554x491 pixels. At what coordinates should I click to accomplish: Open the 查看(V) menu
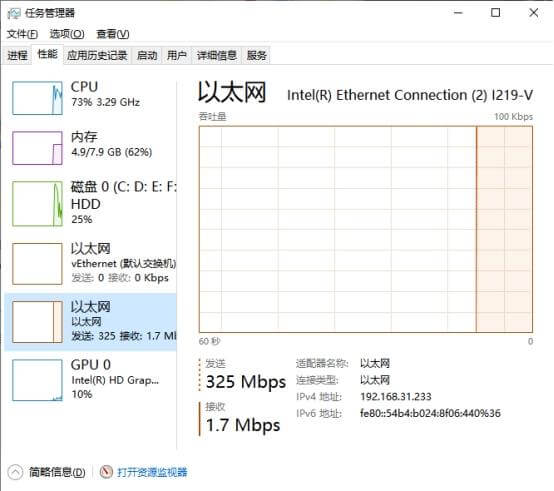click(113, 34)
